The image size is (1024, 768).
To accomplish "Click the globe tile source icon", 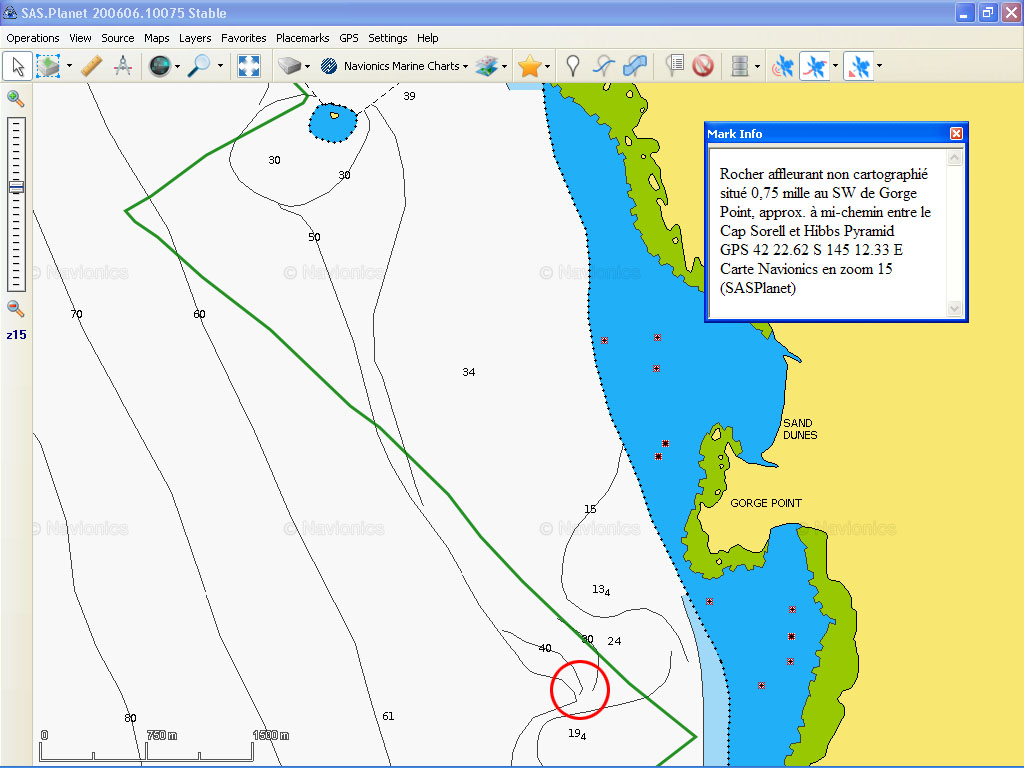I will (x=159, y=66).
